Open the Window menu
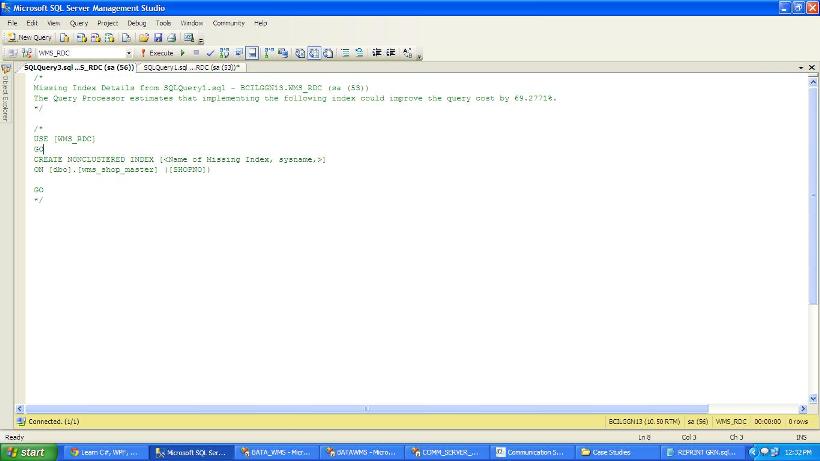This screenshot has height=461, width=820. pyautogui.click(x=191, y=23)
